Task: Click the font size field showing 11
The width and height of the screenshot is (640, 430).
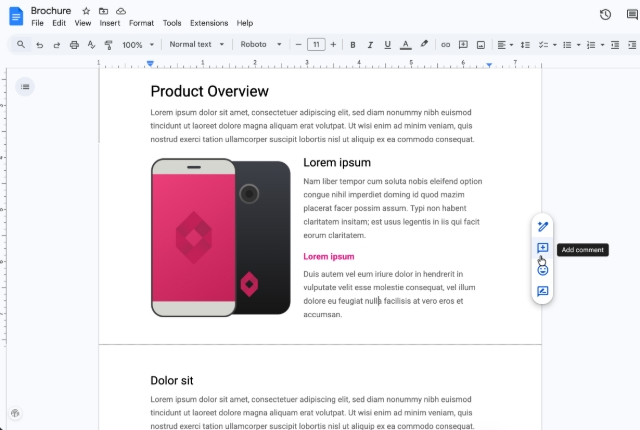Action: click(316, 44)
